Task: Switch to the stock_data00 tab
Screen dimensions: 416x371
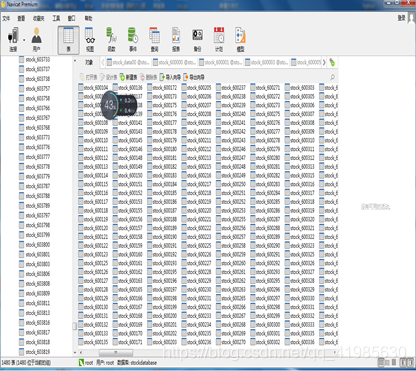Action: click(128, 62)
